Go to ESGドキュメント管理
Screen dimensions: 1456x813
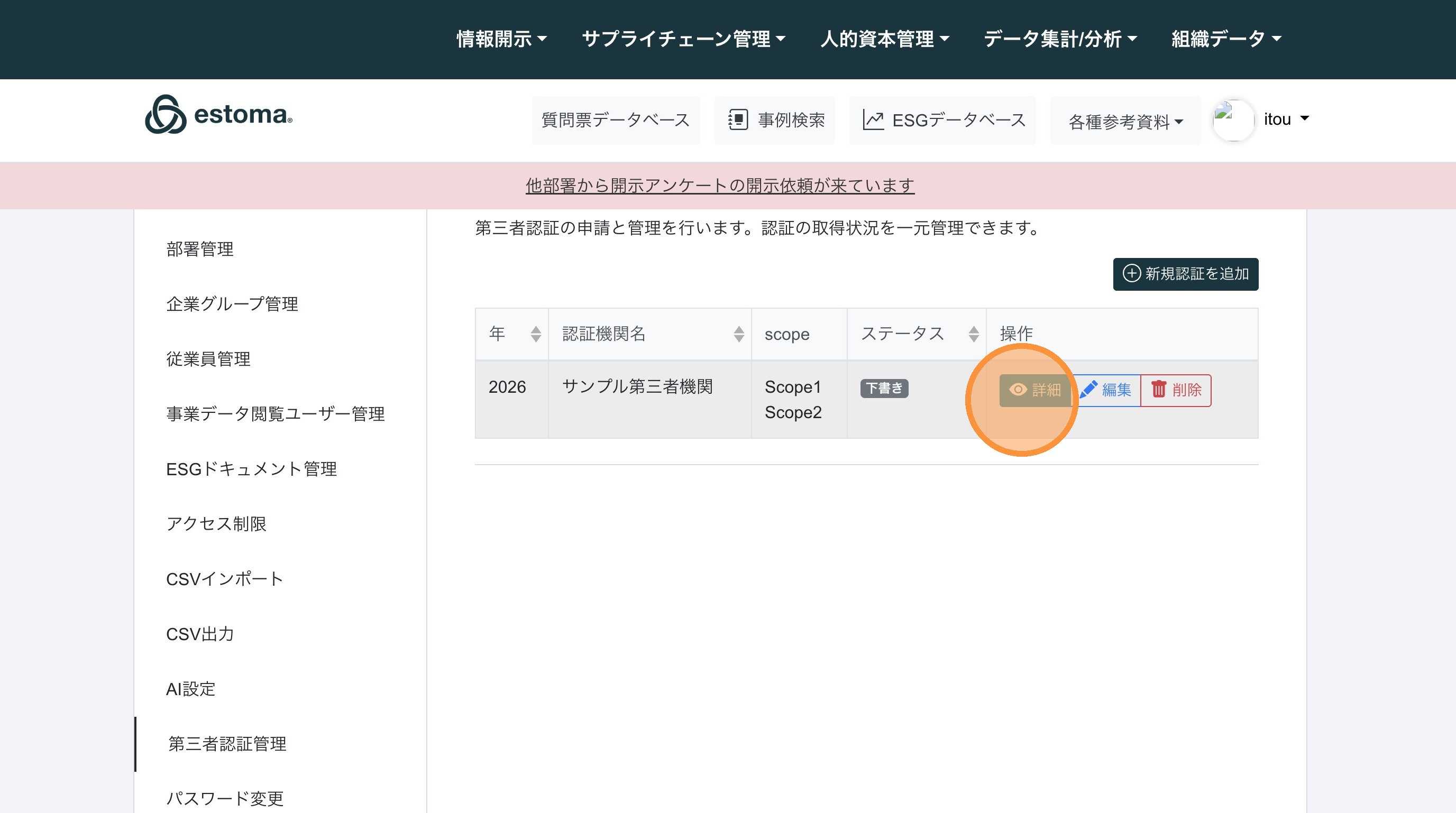coord(252,469)
